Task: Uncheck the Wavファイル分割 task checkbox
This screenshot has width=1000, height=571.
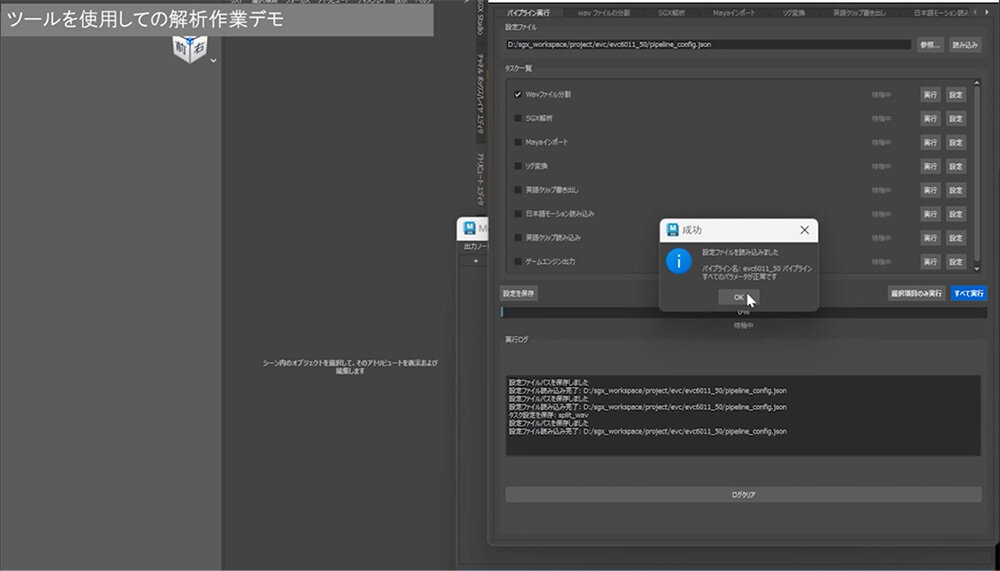Action: (518, 94)
